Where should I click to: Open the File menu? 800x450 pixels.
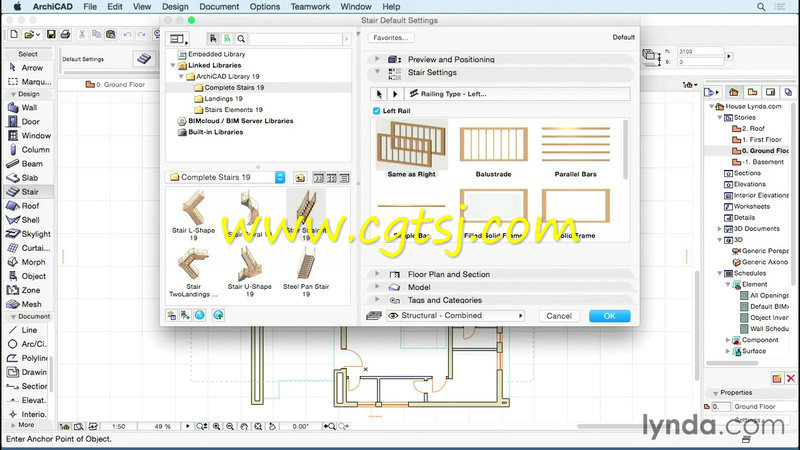90,7
